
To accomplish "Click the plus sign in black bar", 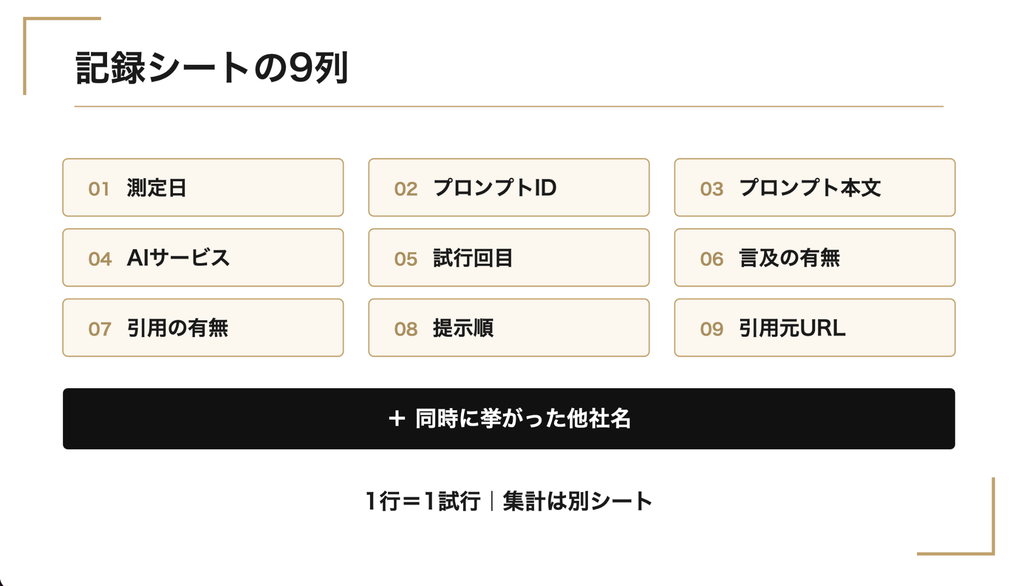I will [x=396, y=419].
